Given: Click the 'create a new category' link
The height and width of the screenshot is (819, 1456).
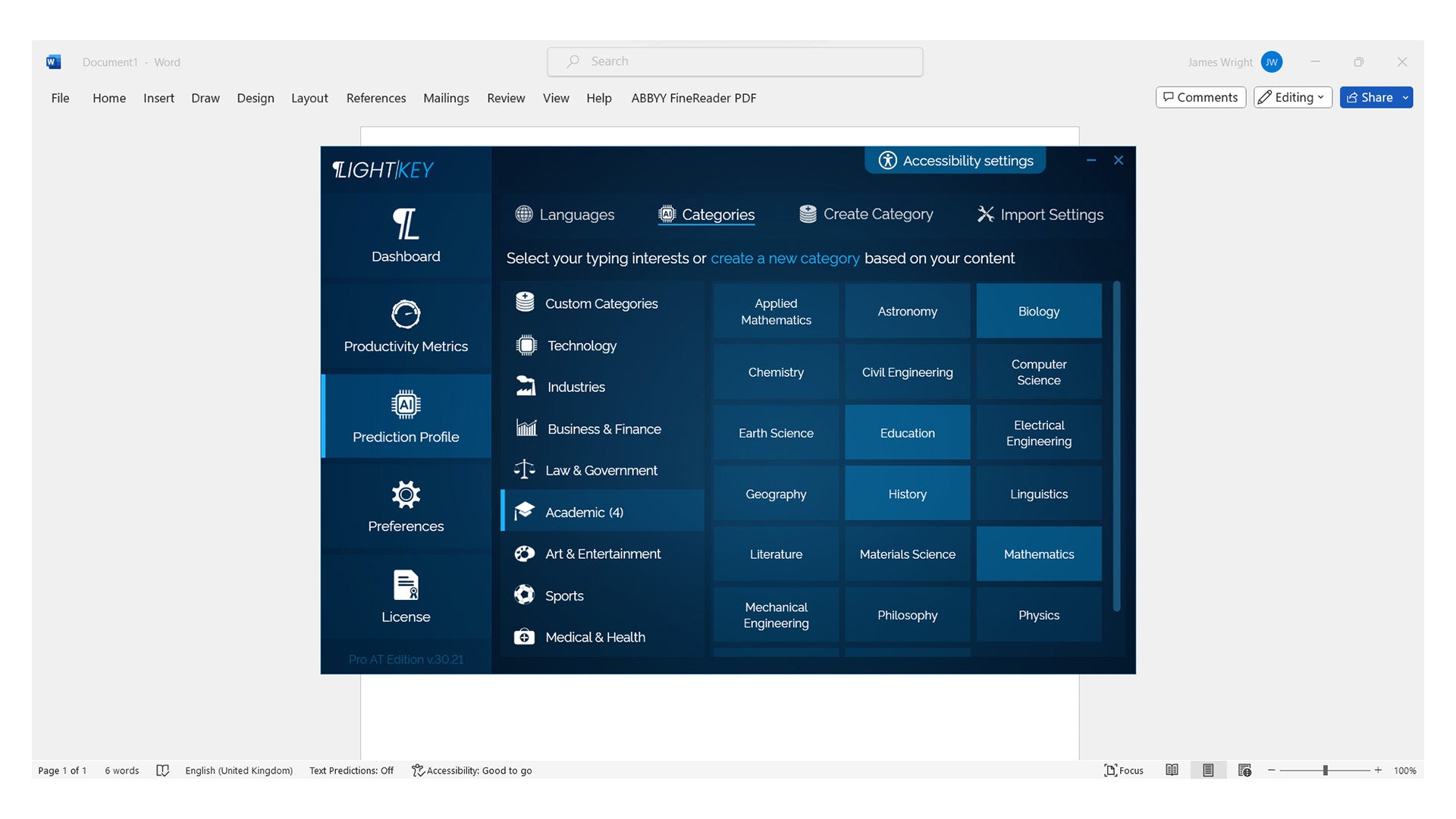Looking at the screenshot, I should pos(785,259).
